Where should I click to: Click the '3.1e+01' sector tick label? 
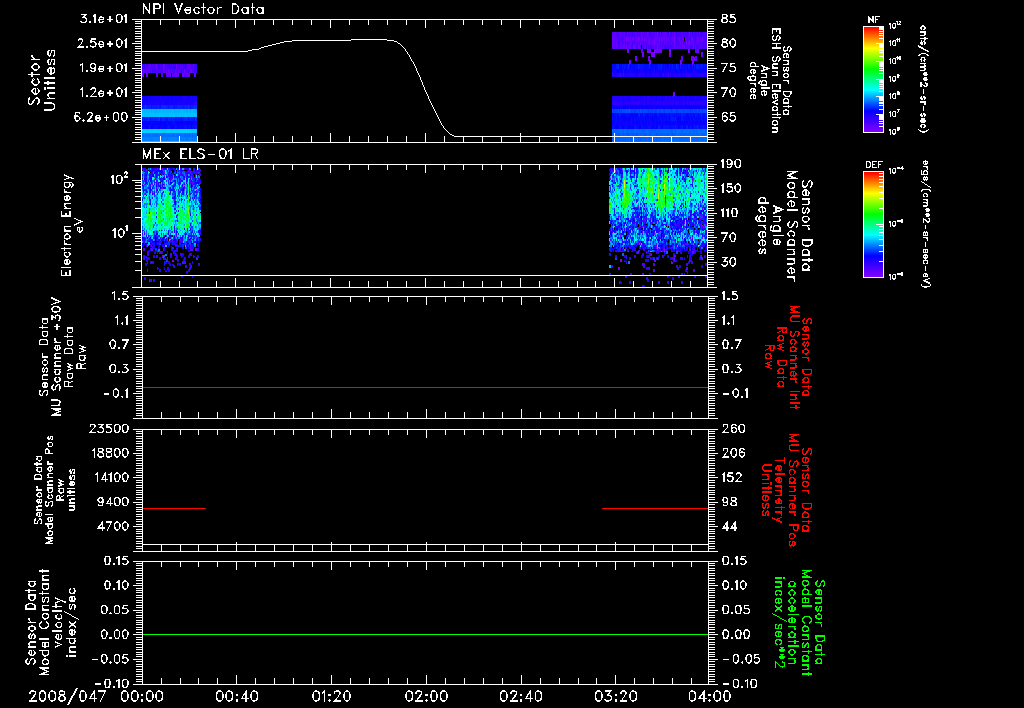coord(104,19)
